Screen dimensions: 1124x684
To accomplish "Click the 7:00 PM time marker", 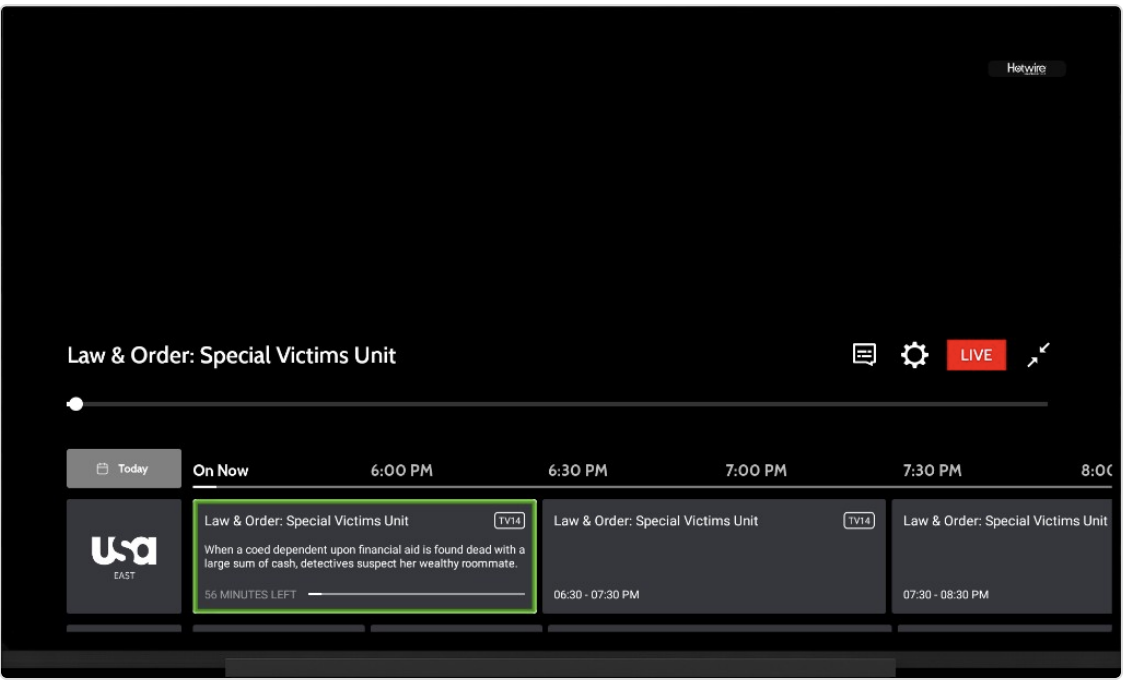I will (756, 471).
